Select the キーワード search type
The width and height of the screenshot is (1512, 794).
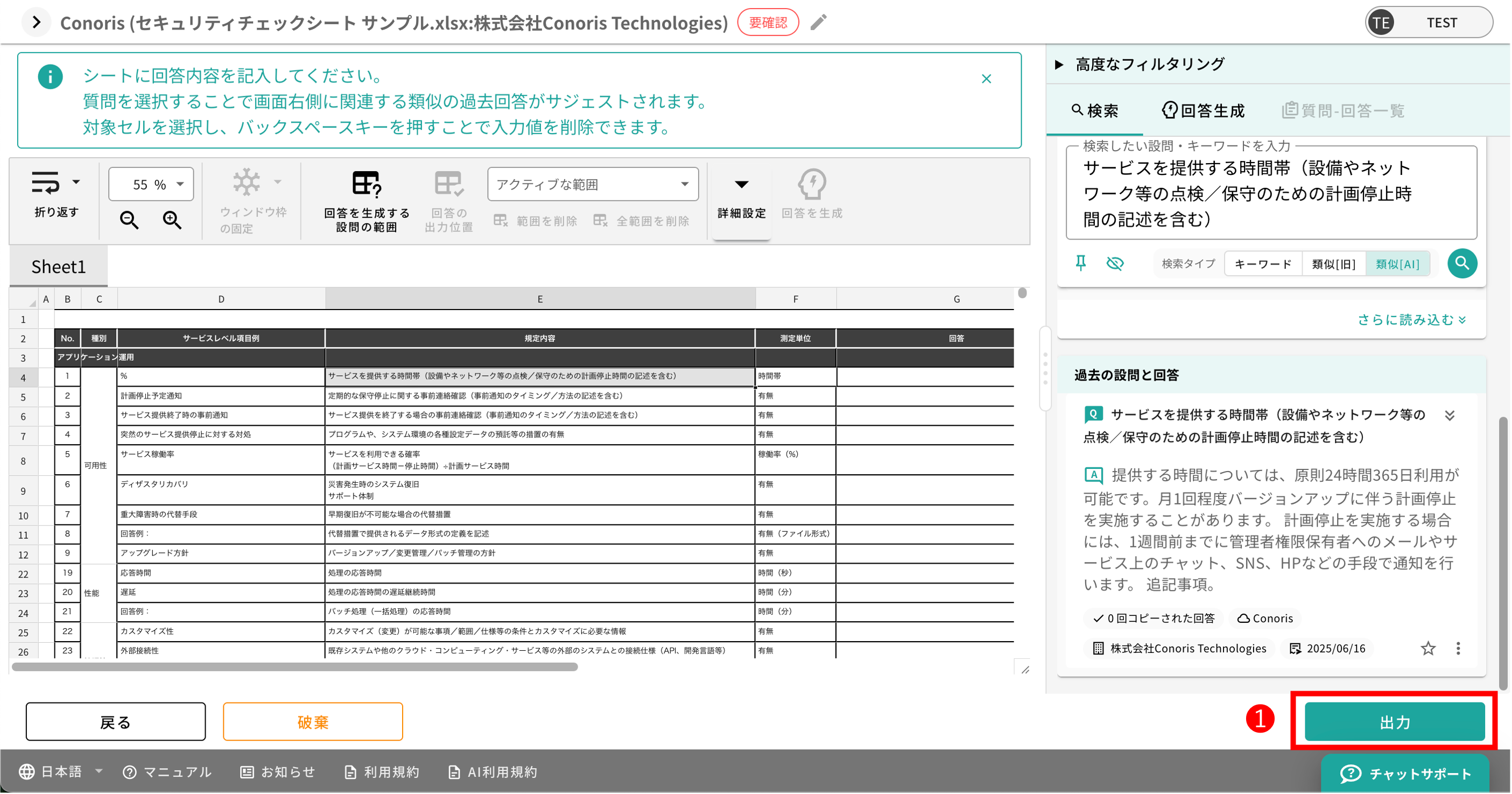click(1263, 263)
